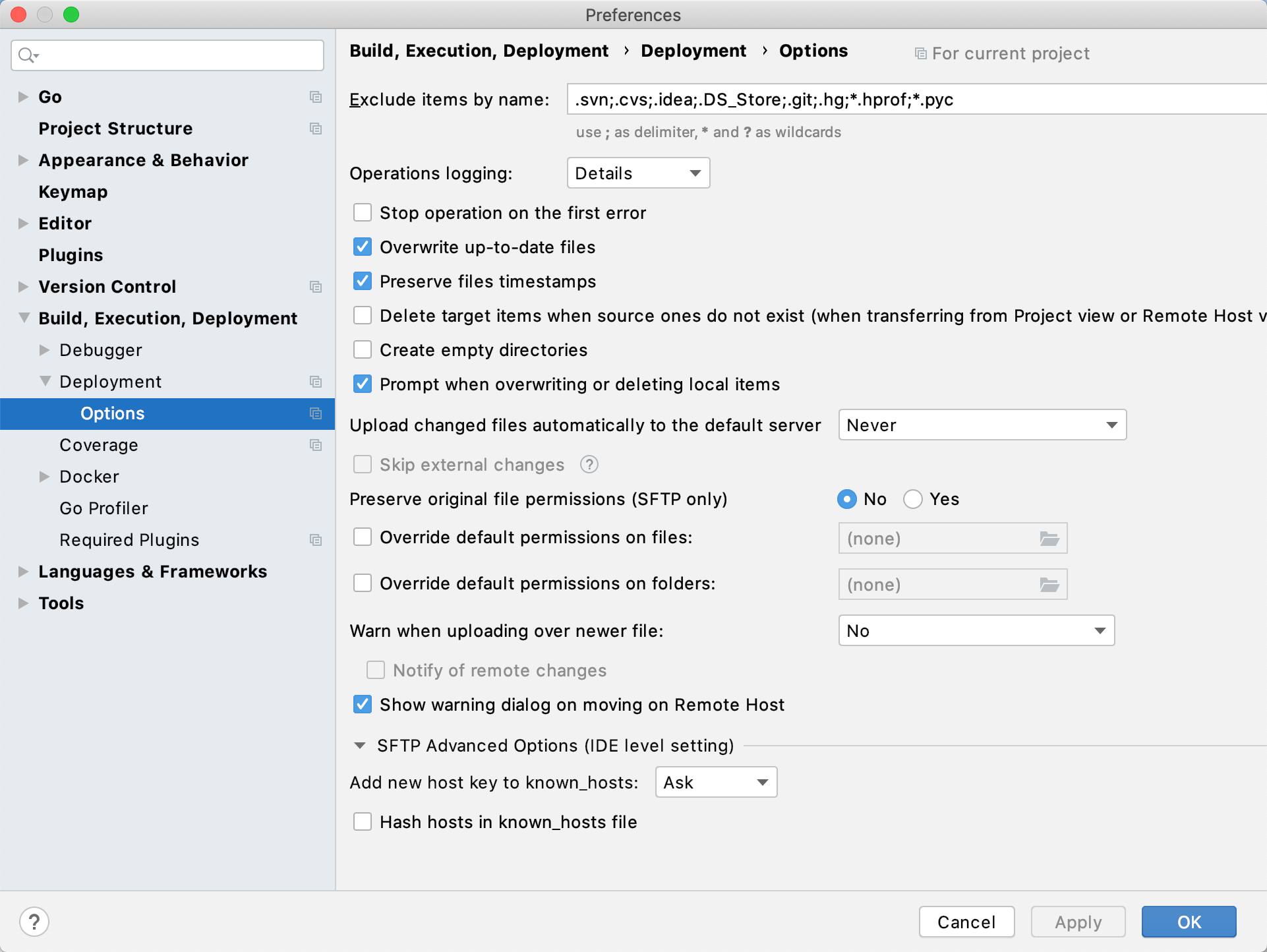Select Yes for preserve original file permissions
Image resolution: width=1267 pixels, height=952 pixels.
tap(913, 499)
